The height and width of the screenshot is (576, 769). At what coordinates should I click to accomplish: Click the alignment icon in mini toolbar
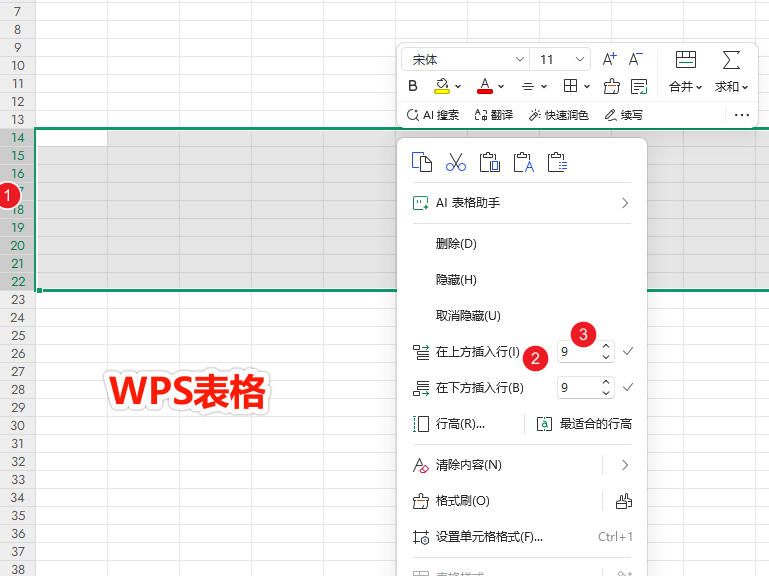[528, 87]
